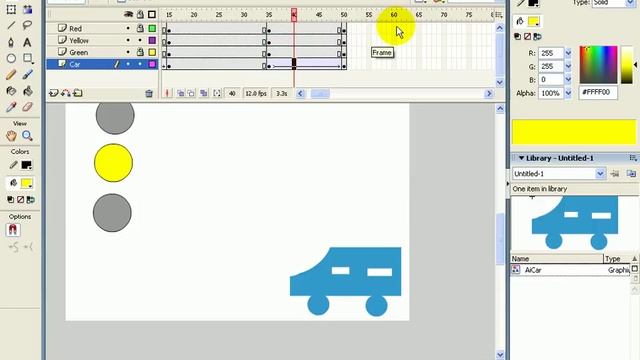Open the Untitled-1 library dropdown
Screen dimensions: 640x360
(x=600, y=173)
